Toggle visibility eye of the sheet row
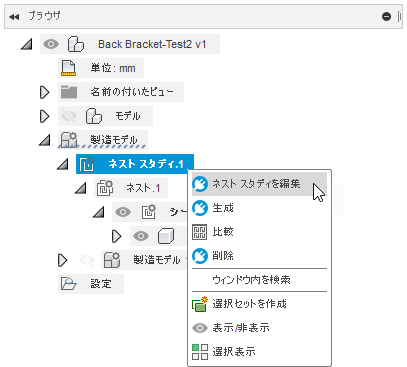The image size is (407, 367). click(x=123, y=212)
